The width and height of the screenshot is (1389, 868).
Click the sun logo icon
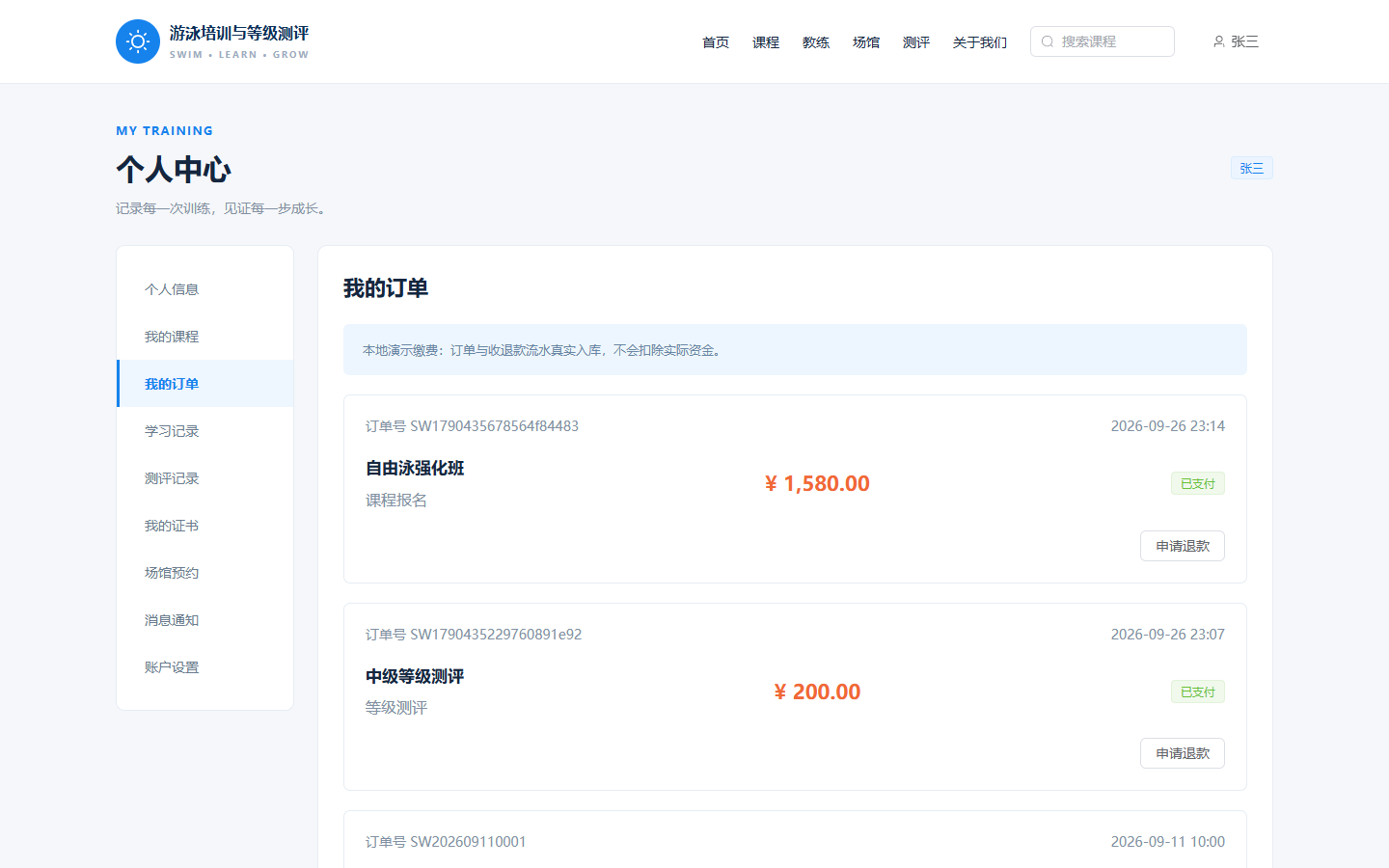pos(138,41)
